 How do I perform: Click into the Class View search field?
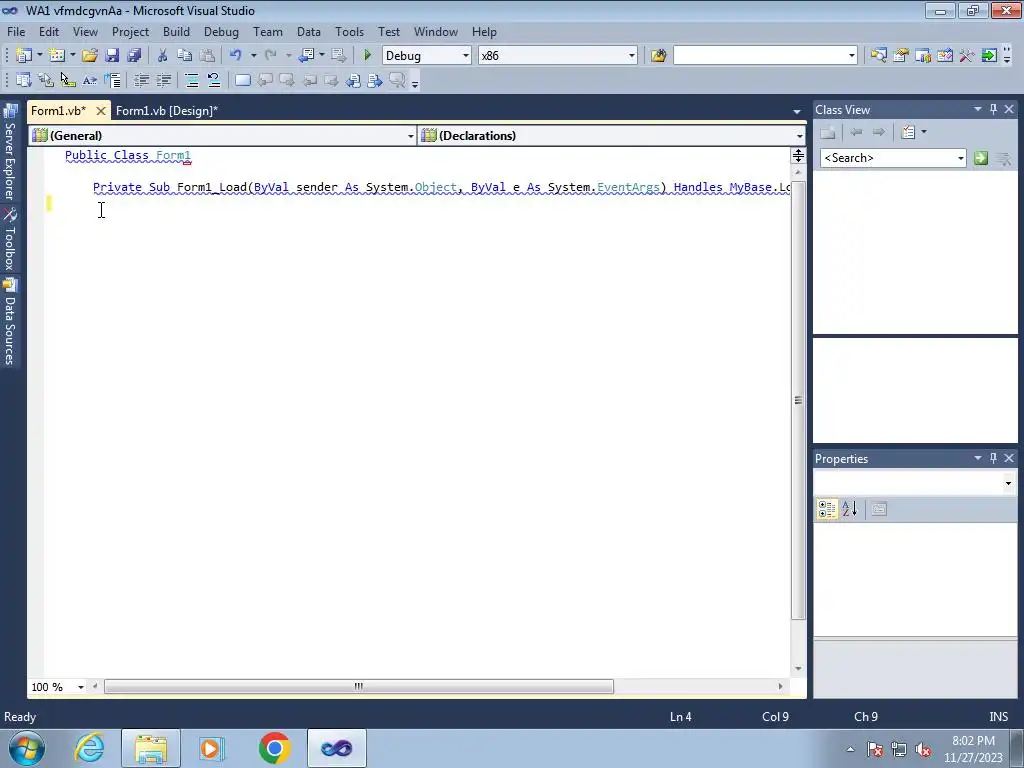tap(888, 158)
